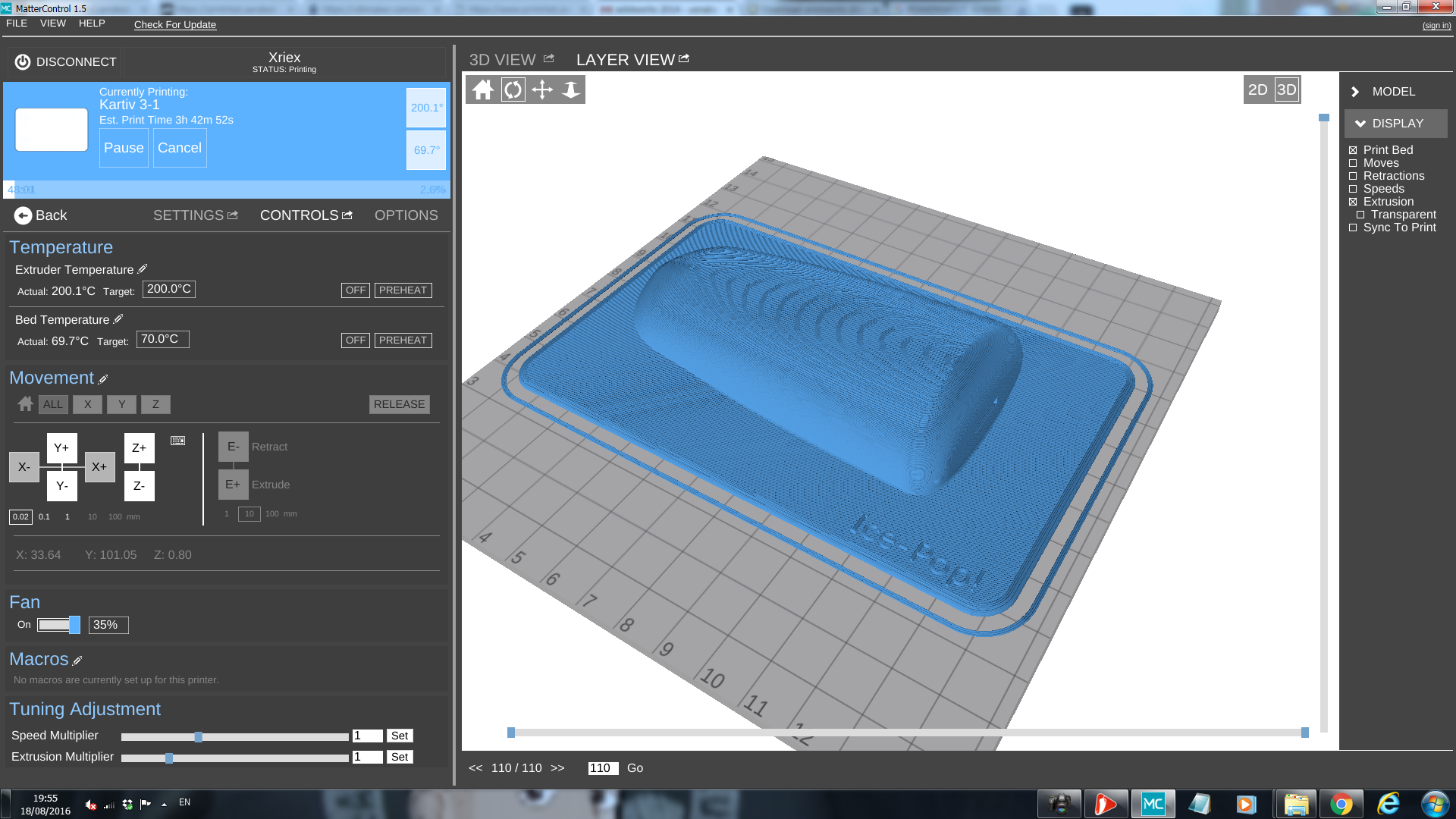Screen dimensions: 1456x819
Task: Select the rotate view tool
Action: [513, 90]
